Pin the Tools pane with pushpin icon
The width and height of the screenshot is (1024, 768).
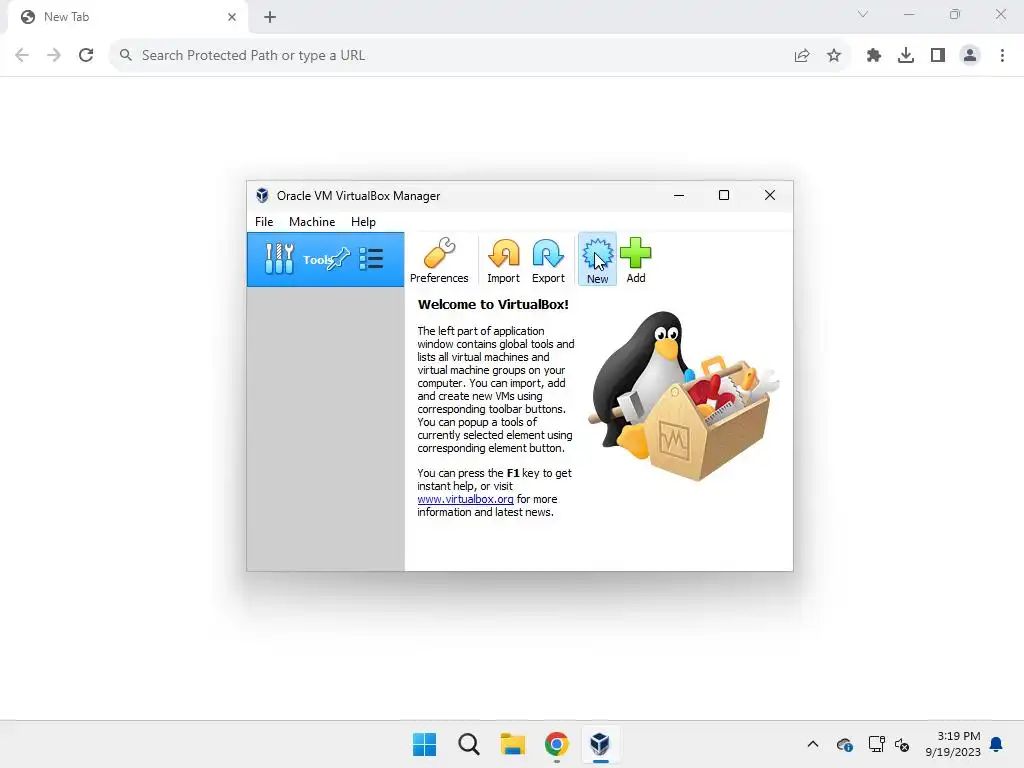[338, 259]
